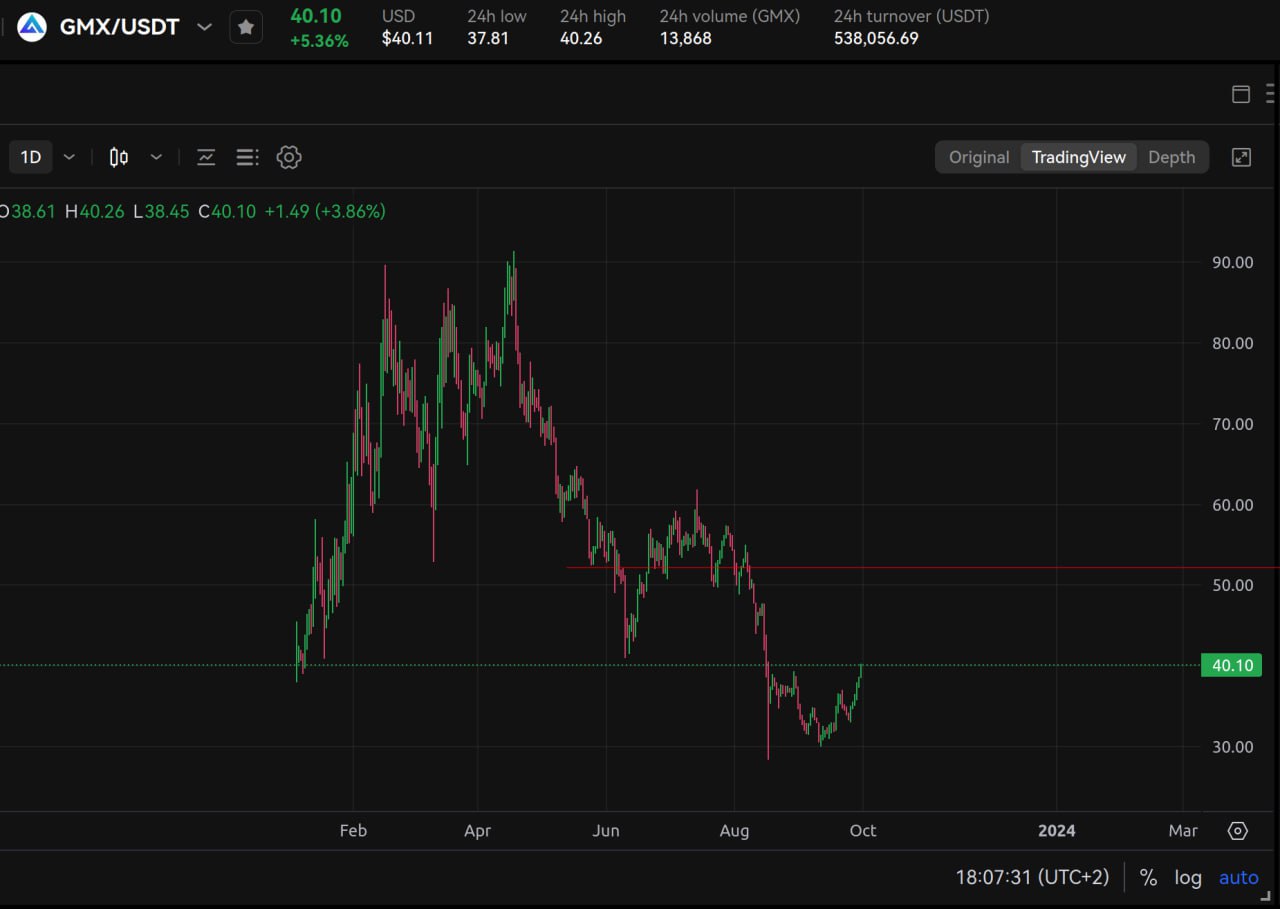Expand the chart to fullscreen

[x=1241, y=157]
